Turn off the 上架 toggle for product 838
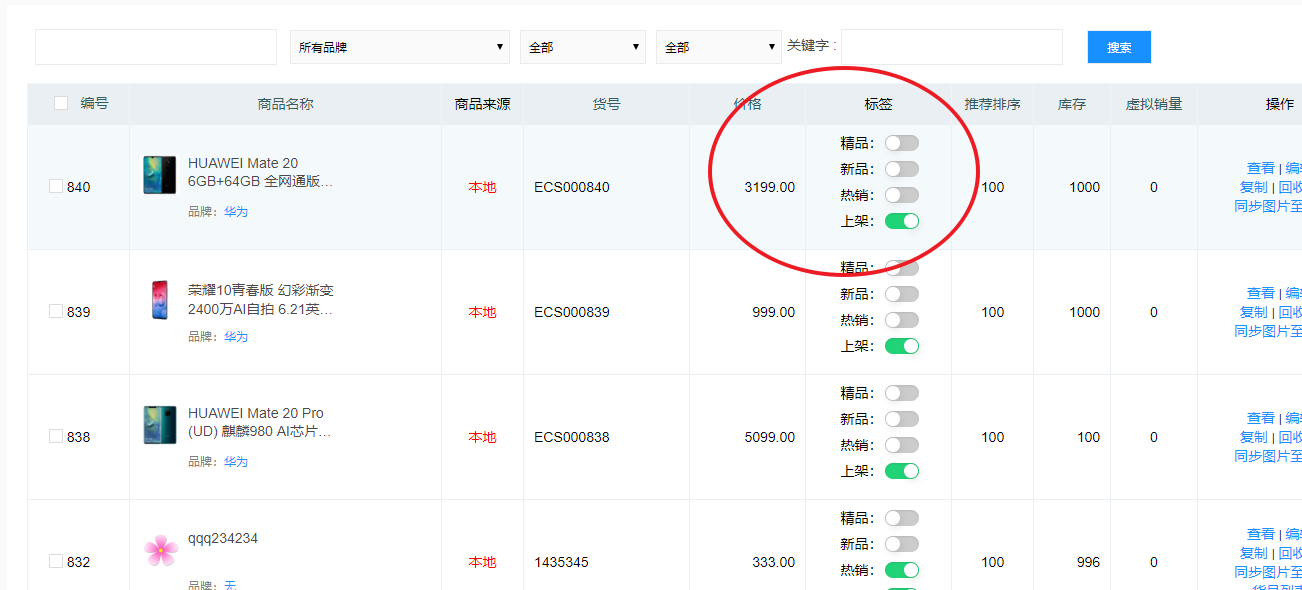 click(x=902, y=471)
